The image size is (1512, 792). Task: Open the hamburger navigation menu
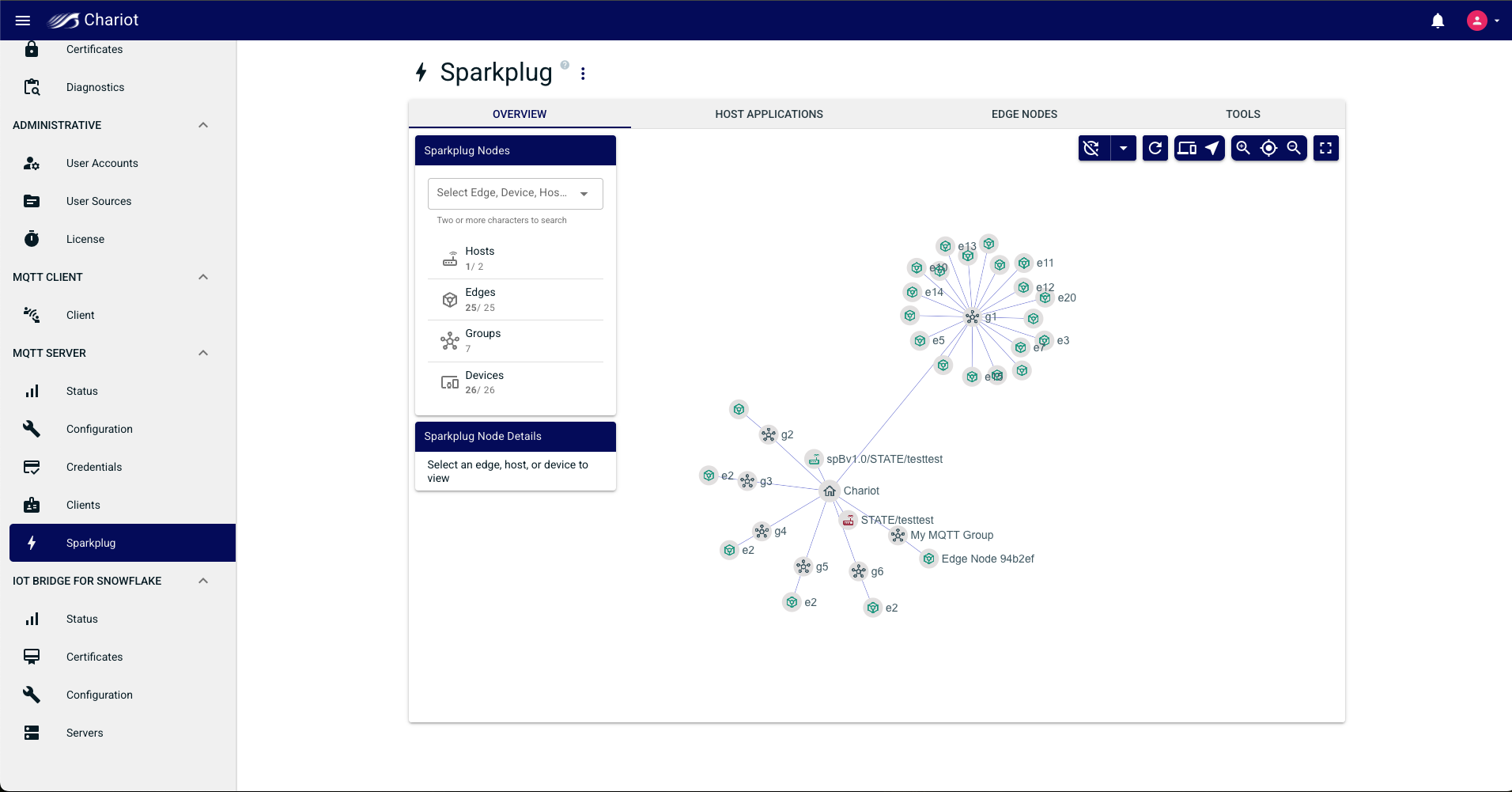(23, 21)
